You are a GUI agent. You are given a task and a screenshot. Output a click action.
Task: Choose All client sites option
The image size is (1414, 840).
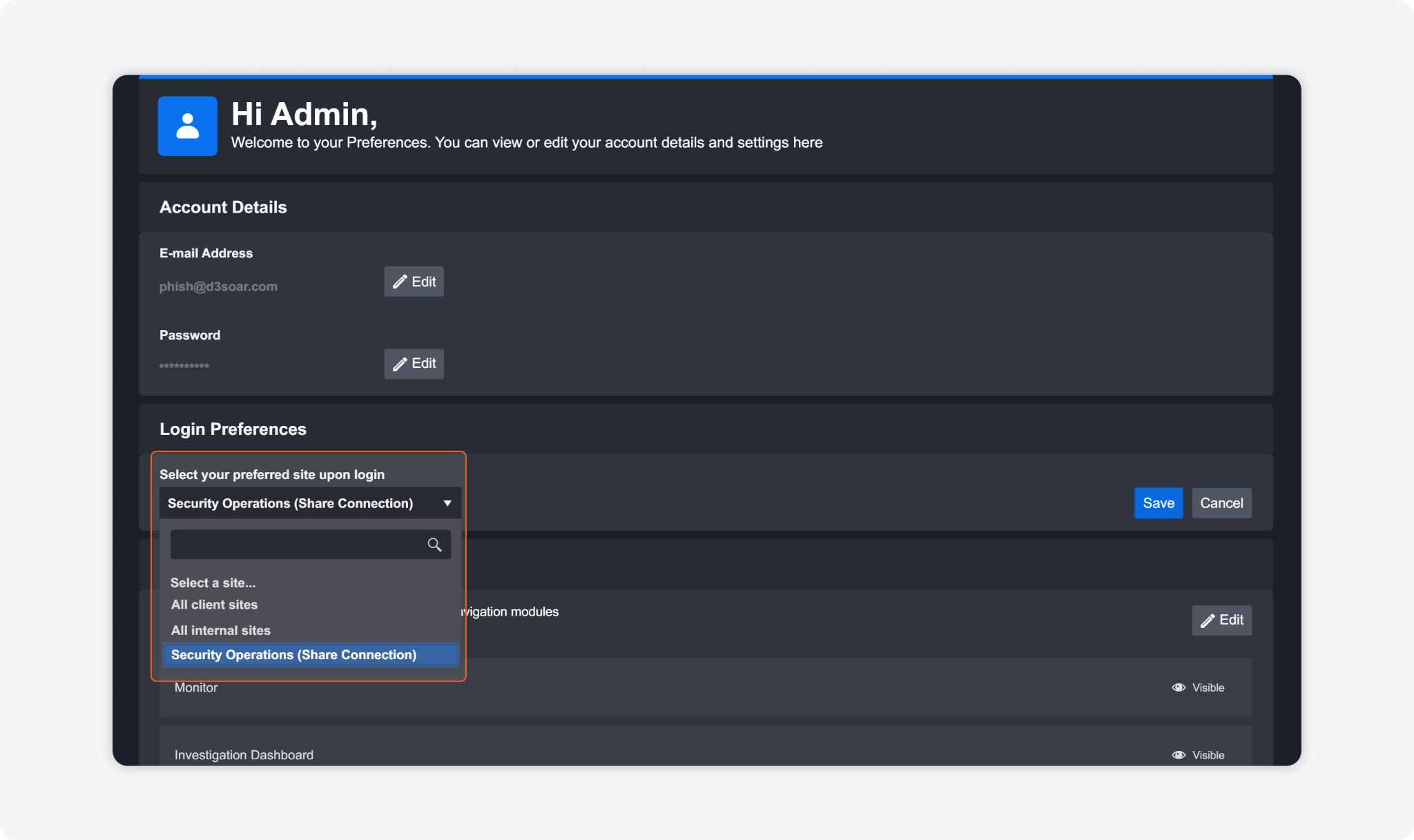[x=214, y=605]
